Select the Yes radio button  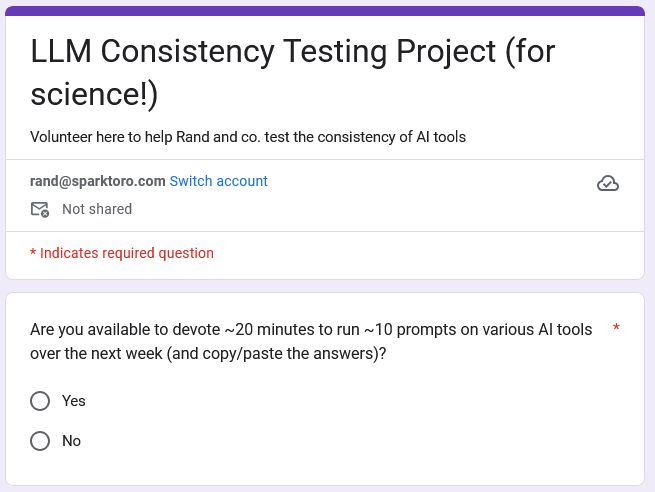click(x=40, y=401)
